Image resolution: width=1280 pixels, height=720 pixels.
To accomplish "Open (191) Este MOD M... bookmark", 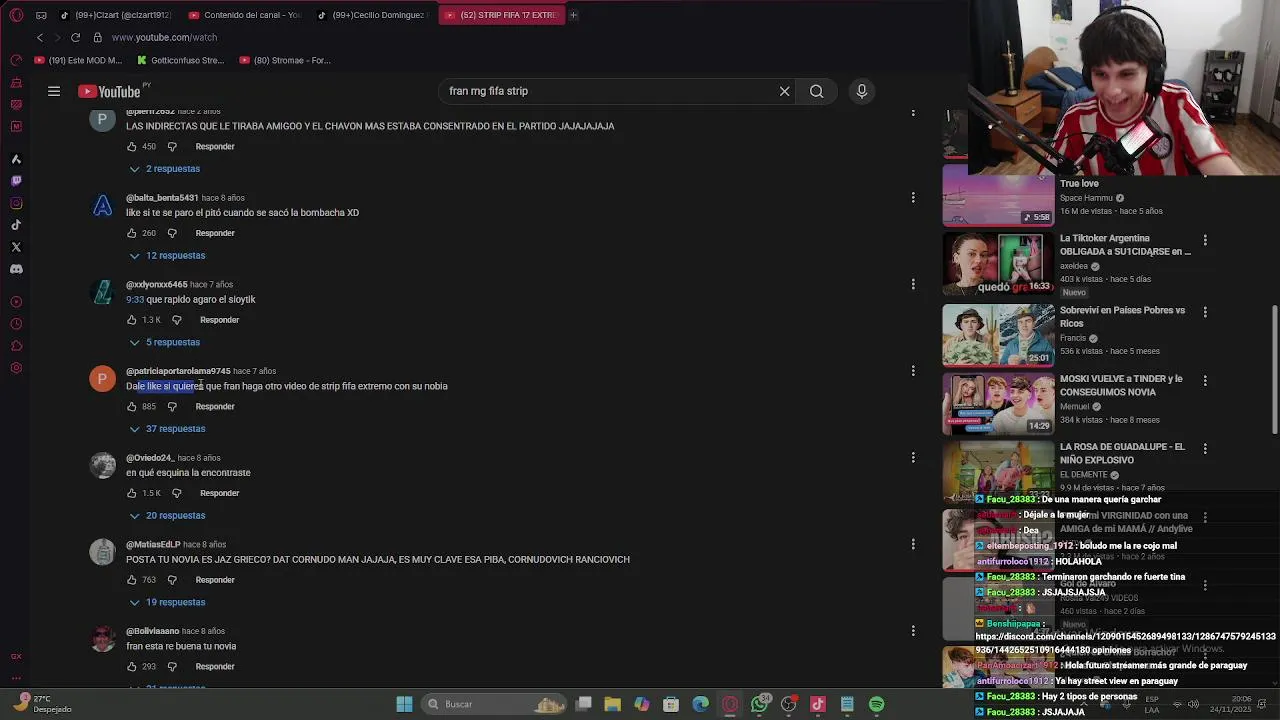I will click(78, 60).
